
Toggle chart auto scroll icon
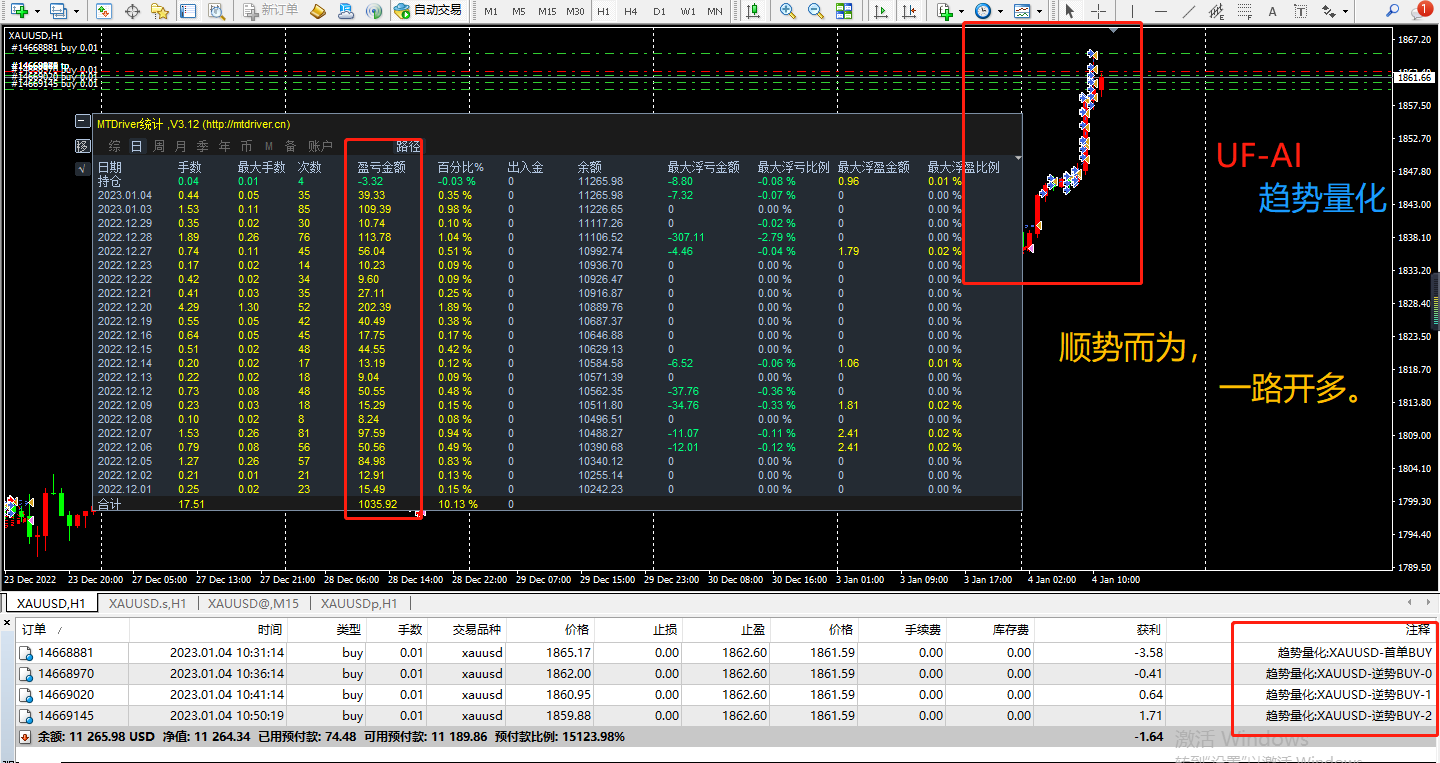coord(880,11)
